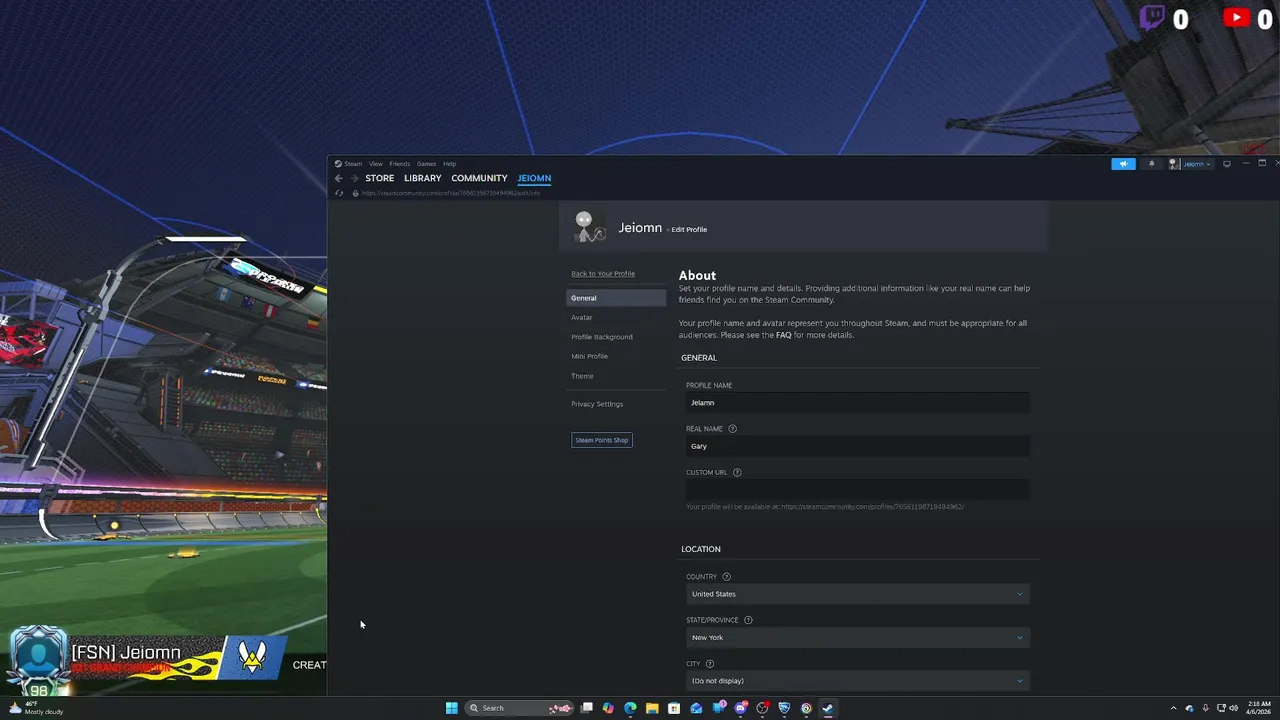This screenshot has width=1280, height=720.
Task: Open Privacy Settings in the sidebar
Action: coord(597,404)
